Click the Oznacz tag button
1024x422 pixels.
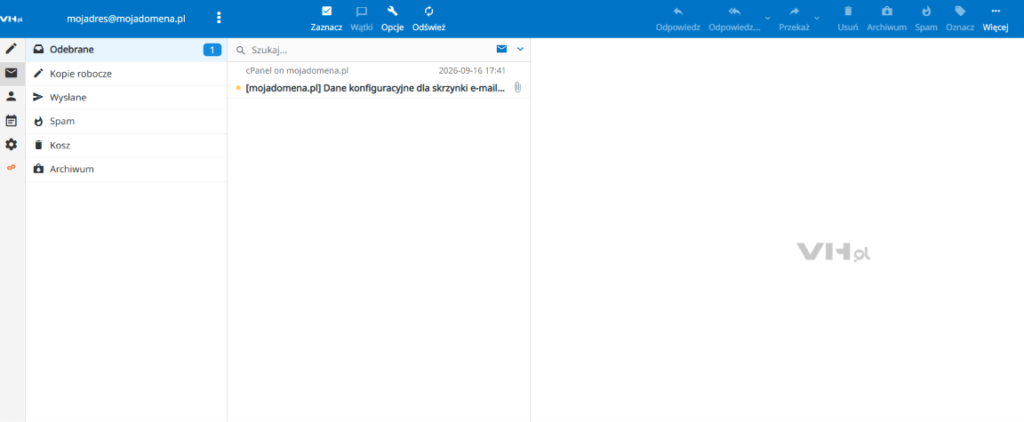pos(960,19)
